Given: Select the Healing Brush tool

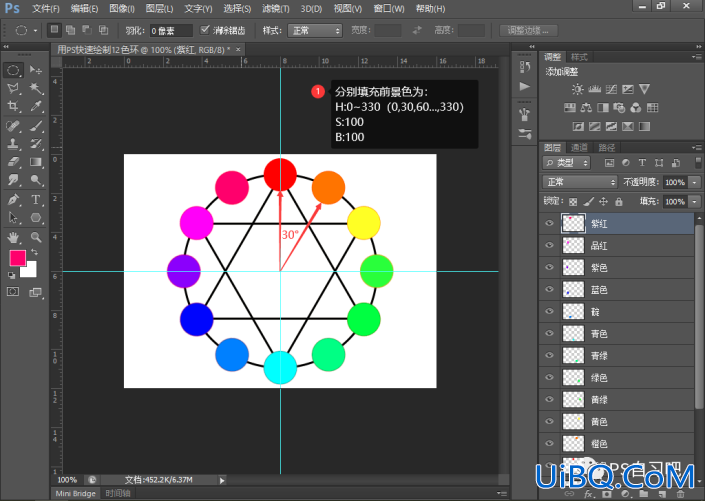Looking at the screenshot, I should [13, 125].
